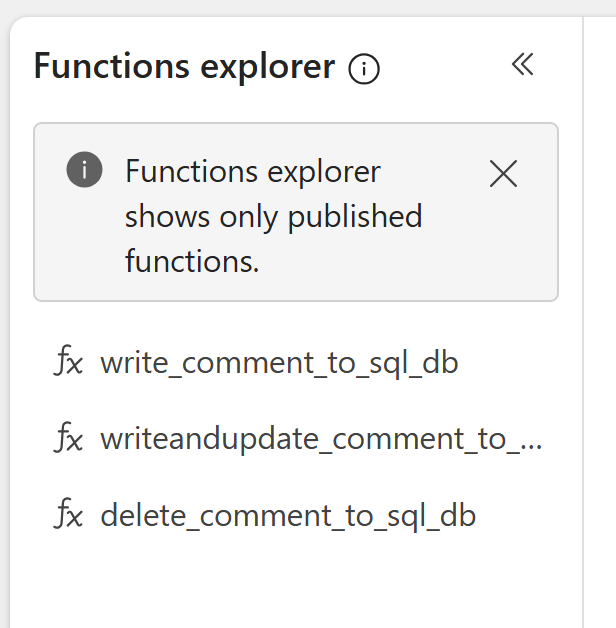
Task: Collapse the Functions explorer panel with double chevron
Action: tap(522, 66)
